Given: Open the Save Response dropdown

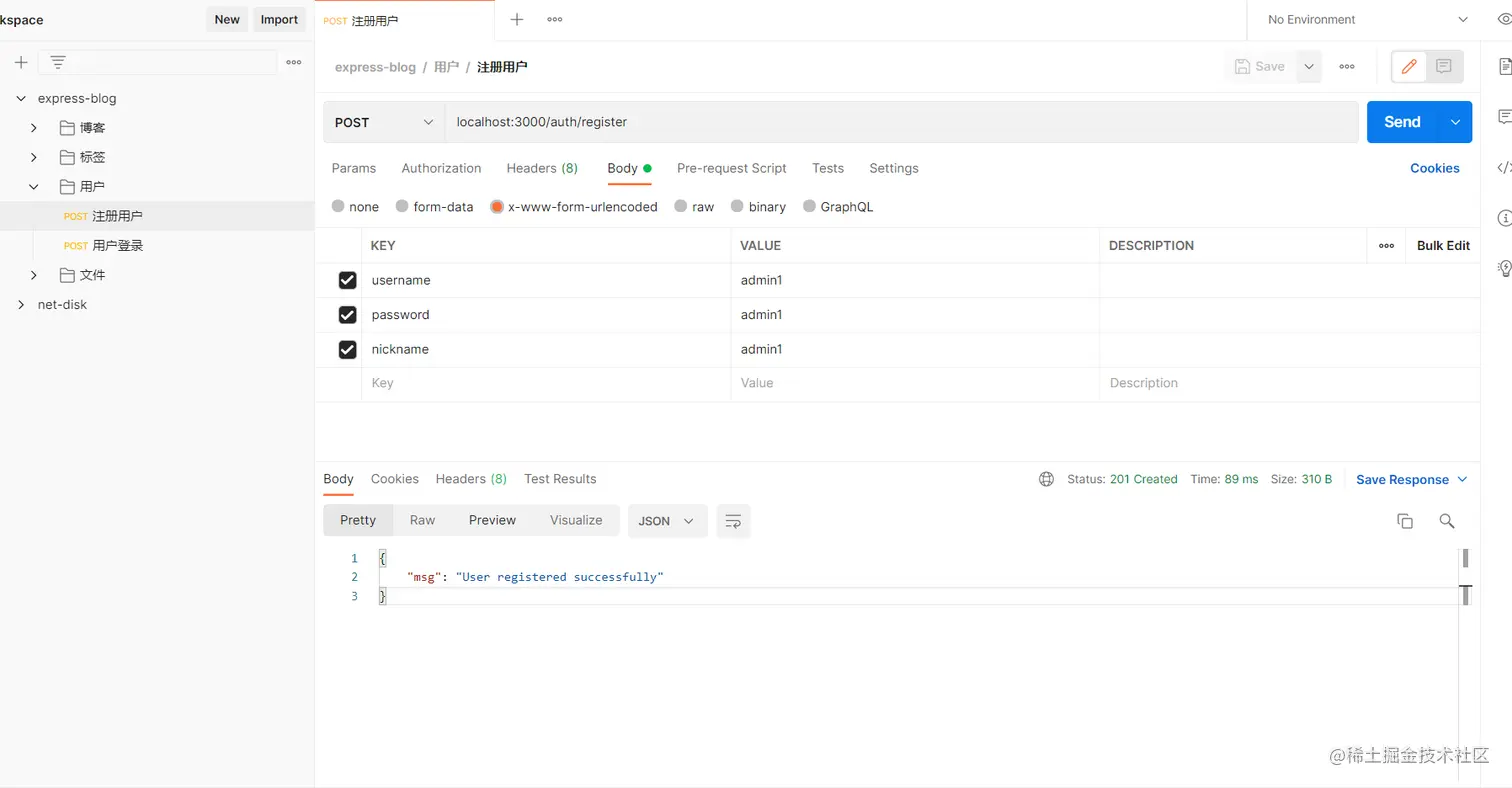Looking at the screenshot, I should click(1411, 479).
